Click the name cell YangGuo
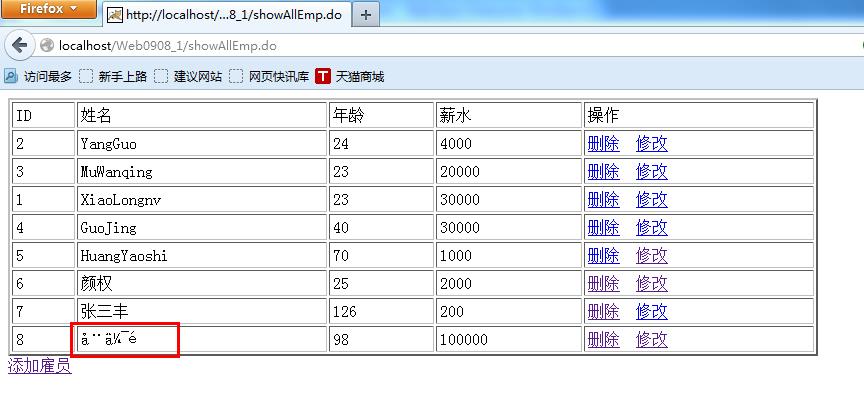The width and height of the screenshot is (864, 406). (202, 144)
